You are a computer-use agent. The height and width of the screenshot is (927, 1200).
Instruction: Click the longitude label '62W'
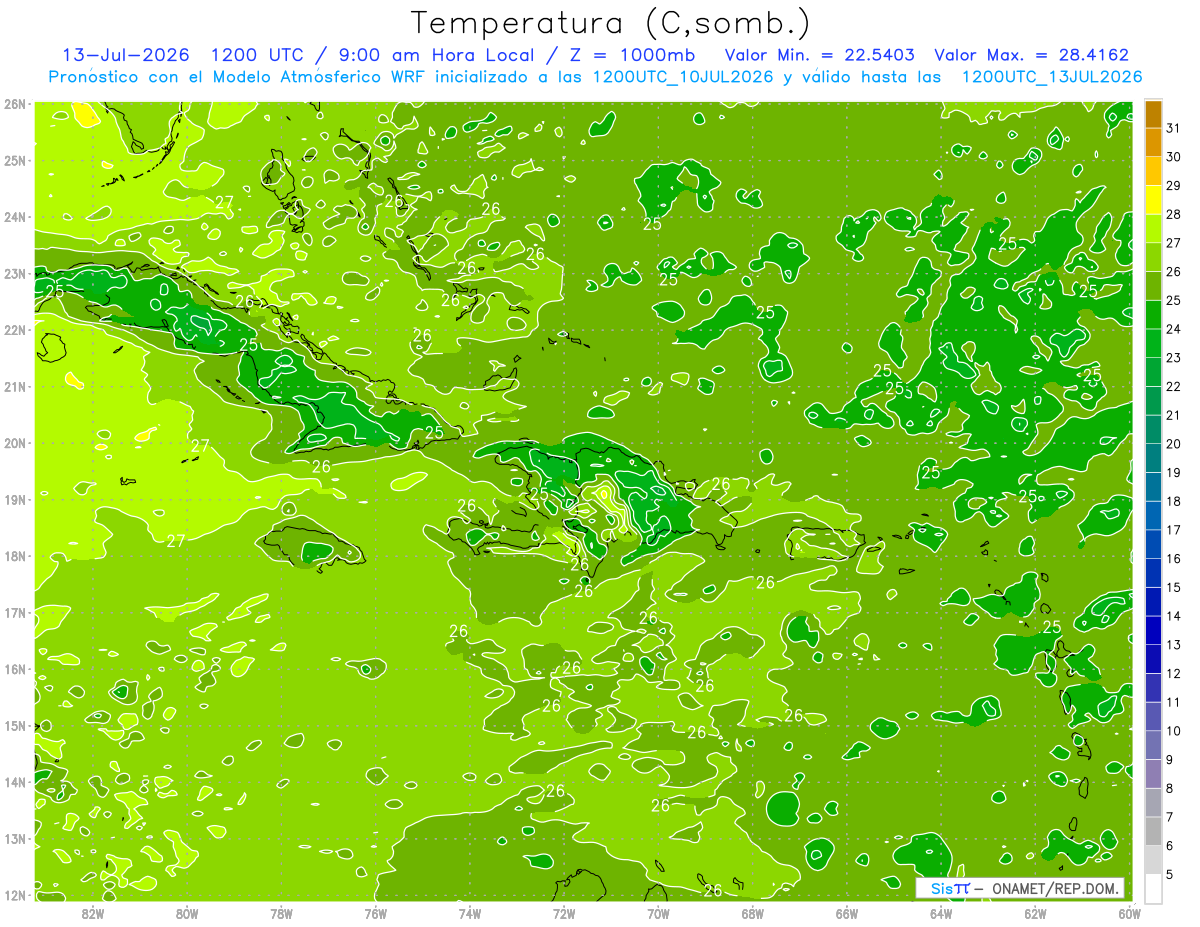coord(1035,913)
